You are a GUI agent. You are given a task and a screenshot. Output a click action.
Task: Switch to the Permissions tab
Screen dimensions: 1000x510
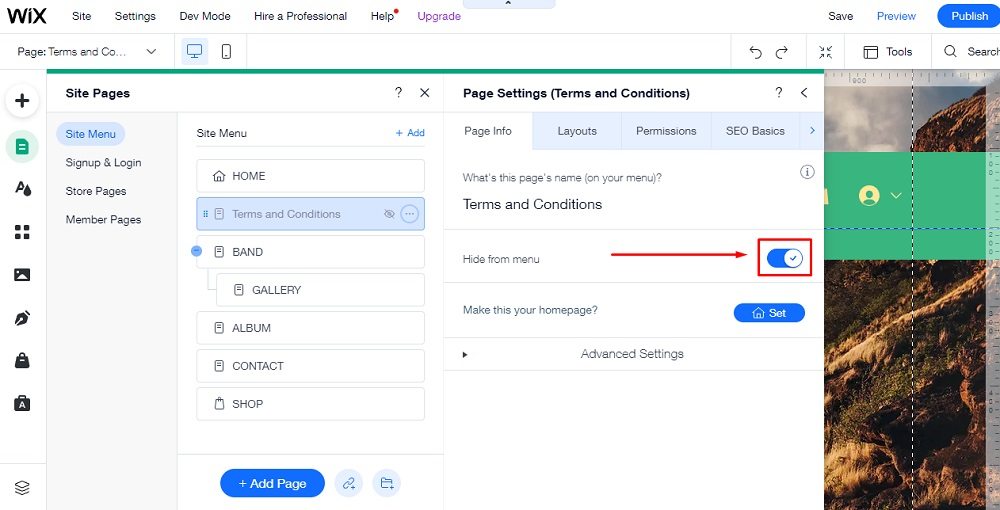click(x=666, y=131)
